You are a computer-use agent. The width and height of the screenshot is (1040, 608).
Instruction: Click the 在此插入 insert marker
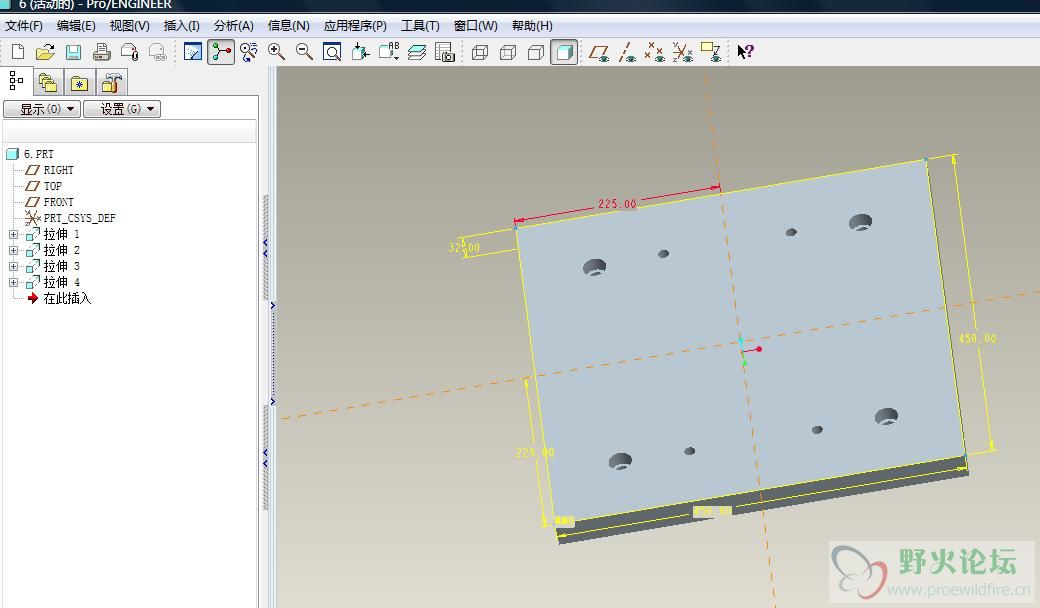pos(67,298)
